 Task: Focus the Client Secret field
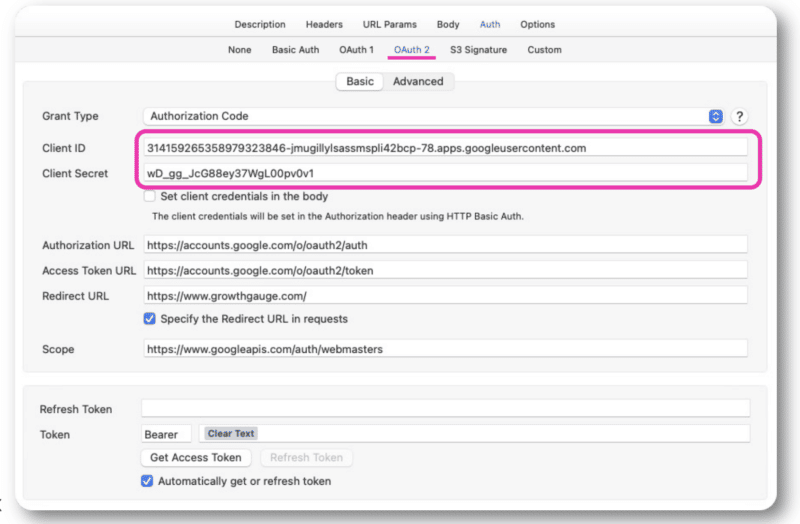point(445,174)
